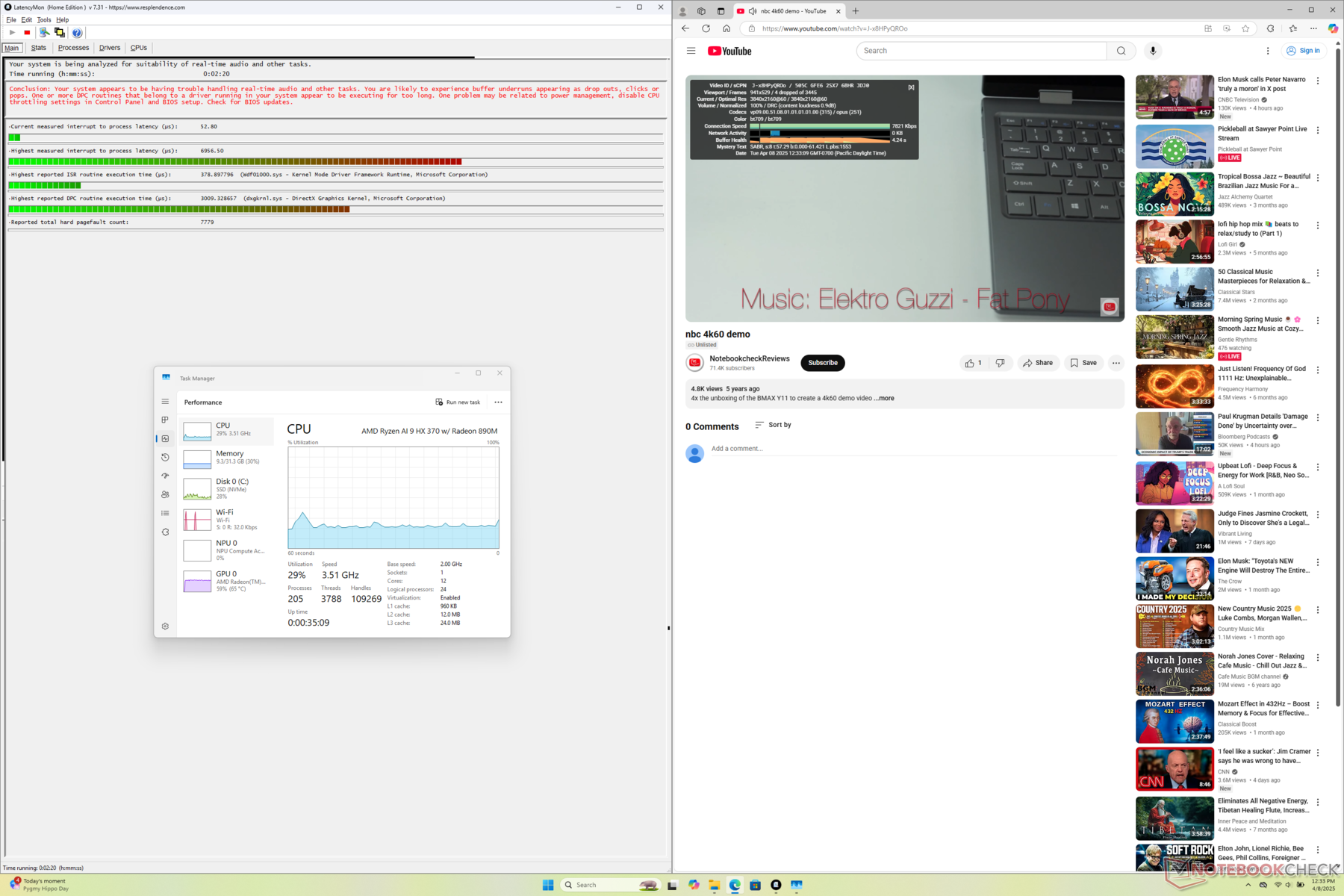
Task: Start YouTube voice search with microphone
Action: click(1153, 51)
